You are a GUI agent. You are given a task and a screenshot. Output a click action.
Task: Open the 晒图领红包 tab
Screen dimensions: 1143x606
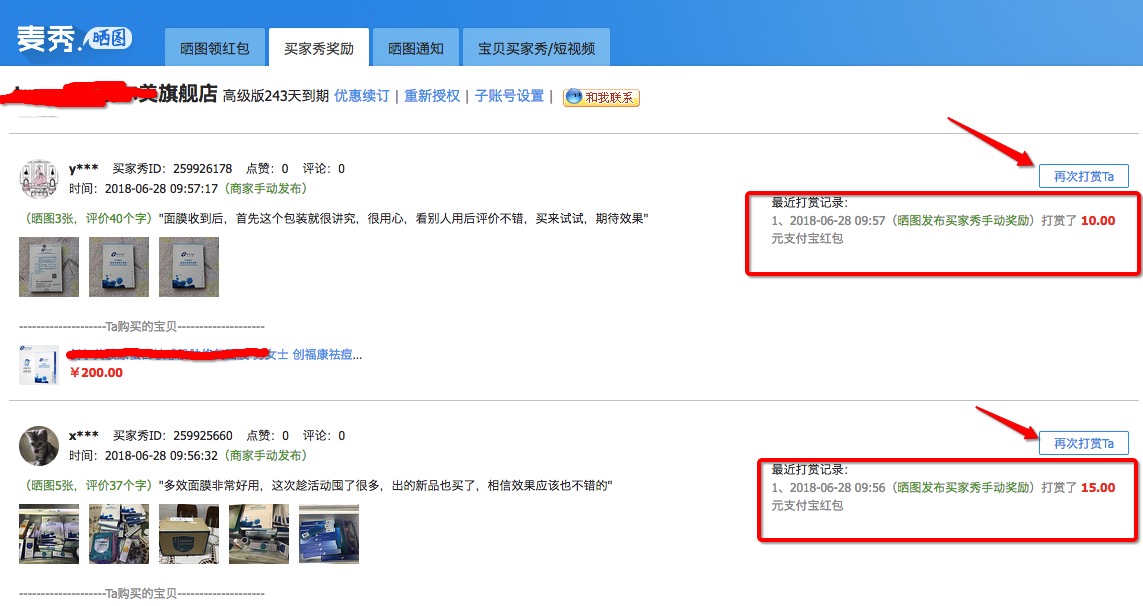215,47
